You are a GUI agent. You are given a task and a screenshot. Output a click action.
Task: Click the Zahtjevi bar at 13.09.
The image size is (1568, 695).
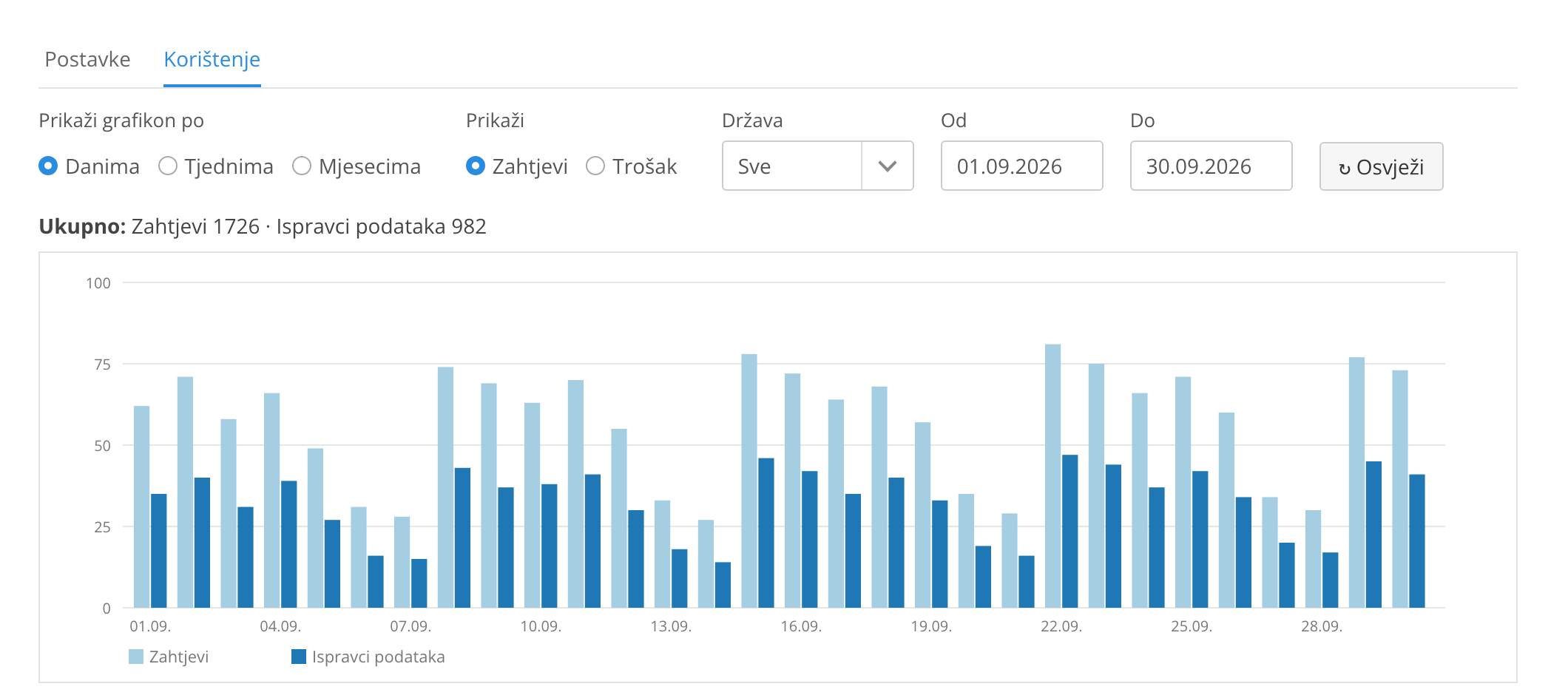click(663, 554)
